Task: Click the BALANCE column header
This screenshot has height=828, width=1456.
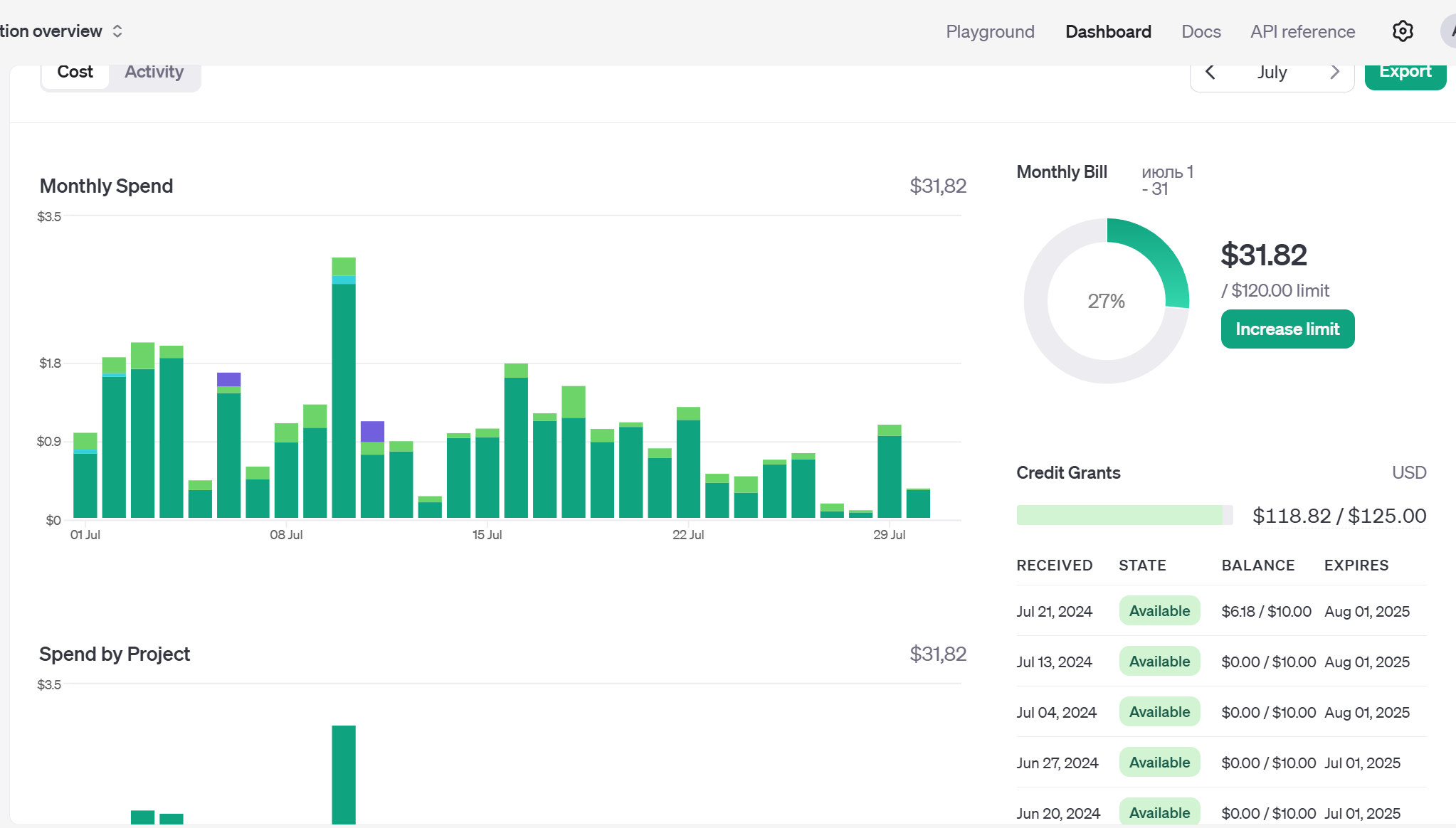Action: click(1257, 566)
